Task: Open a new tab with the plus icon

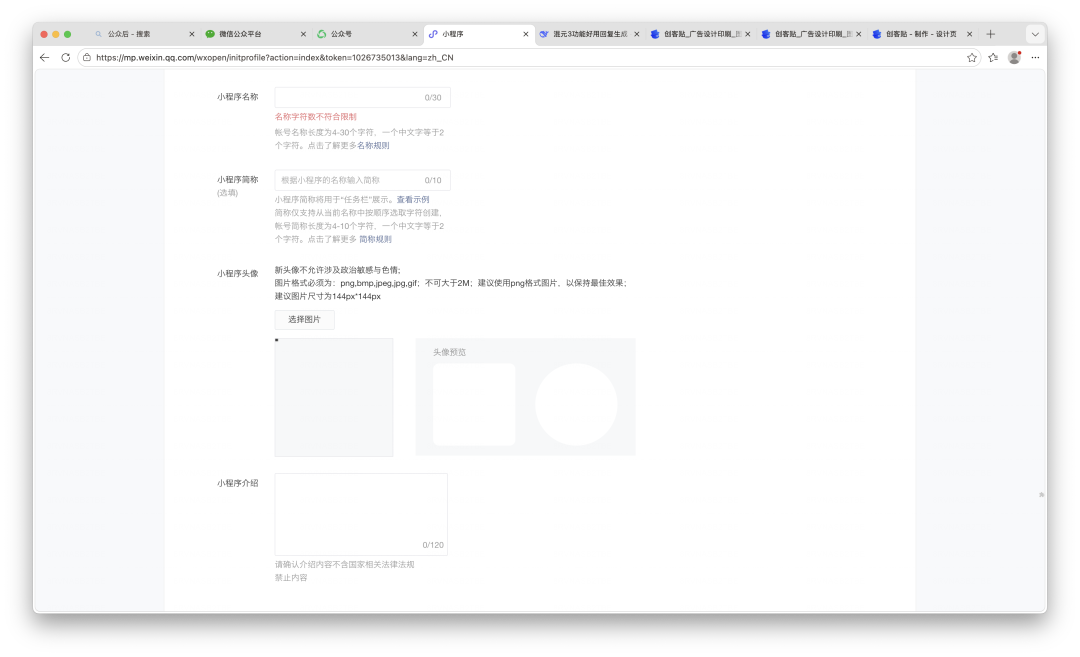Action: tap(990, 34)
